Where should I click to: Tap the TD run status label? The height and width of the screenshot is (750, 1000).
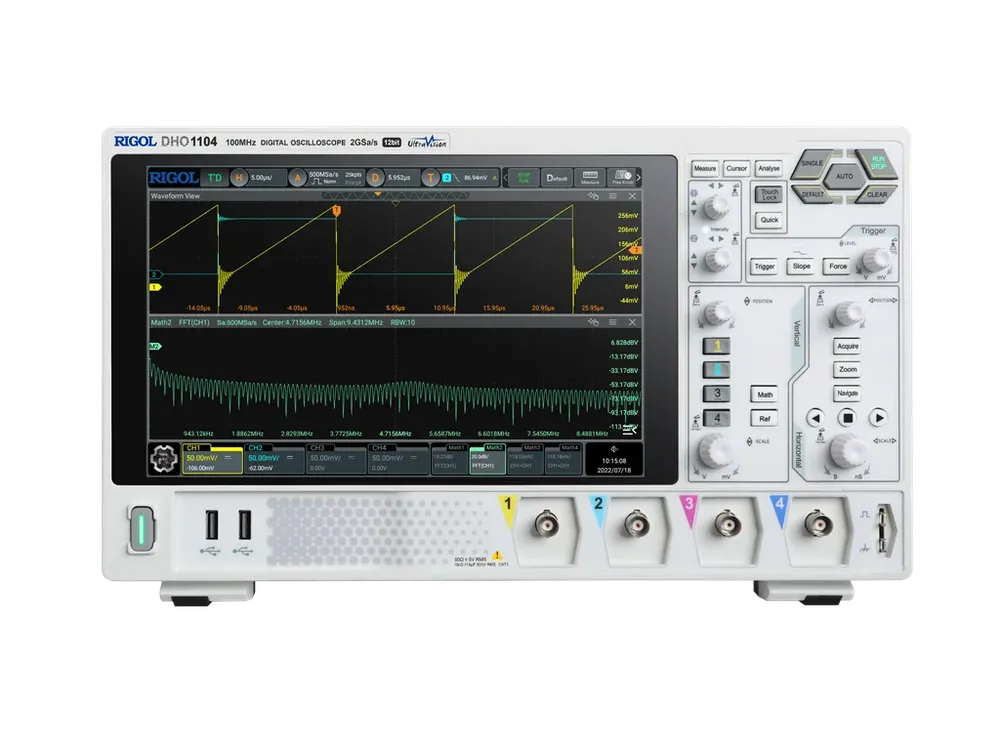214,178
